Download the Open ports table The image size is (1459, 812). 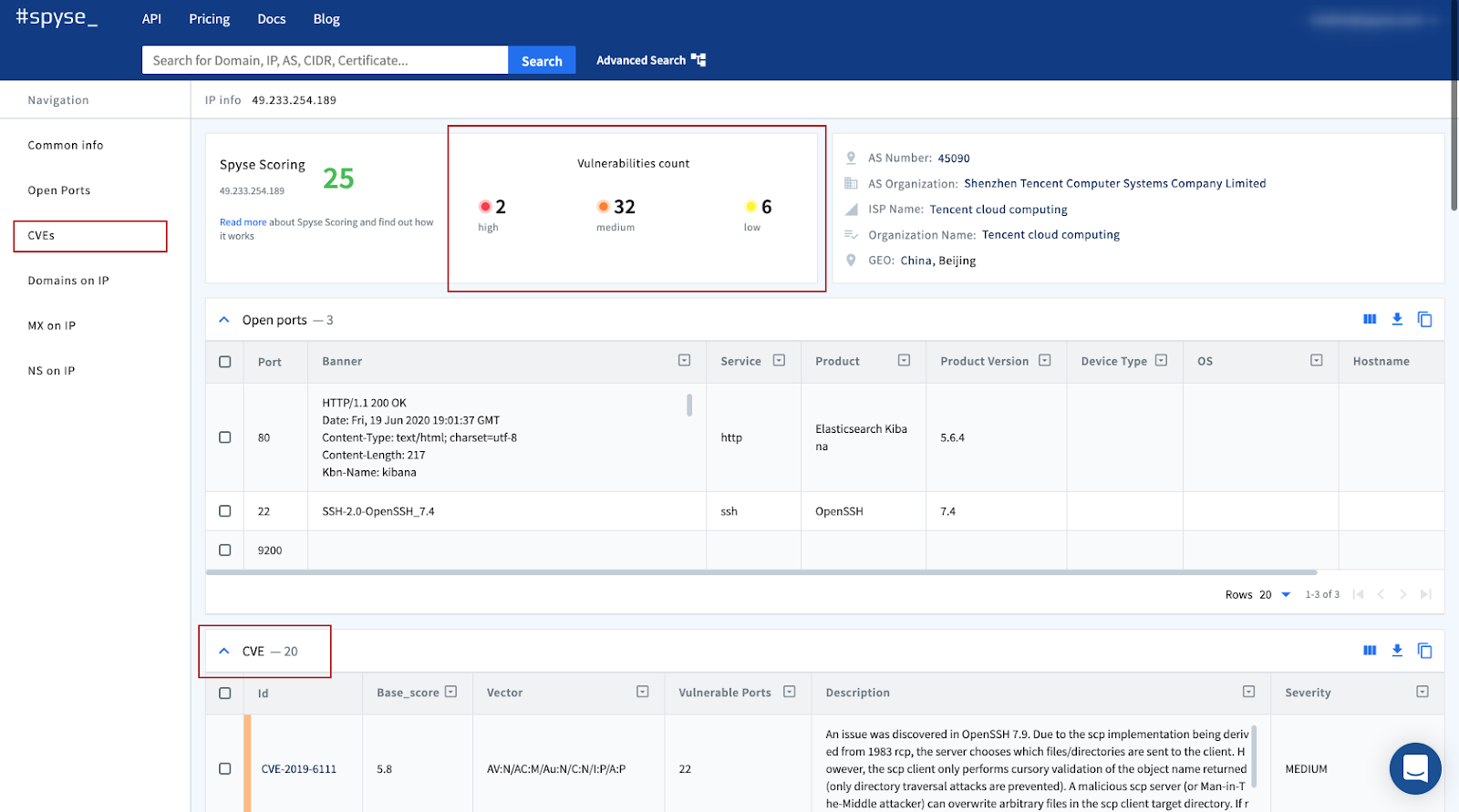pyautogui.click(x=1397, y=319)
